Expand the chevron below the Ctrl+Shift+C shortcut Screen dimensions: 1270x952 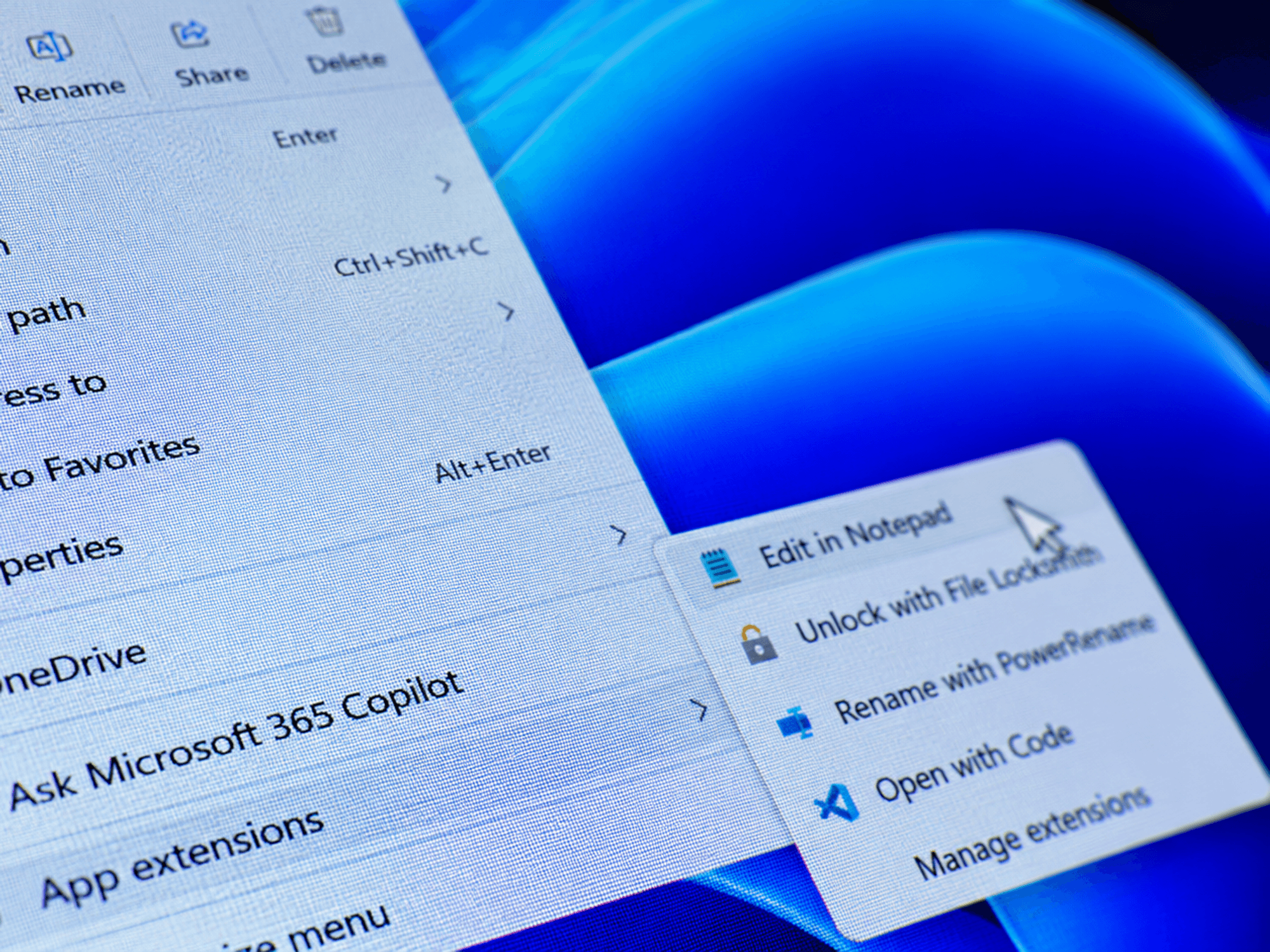(x=506, y=311)
